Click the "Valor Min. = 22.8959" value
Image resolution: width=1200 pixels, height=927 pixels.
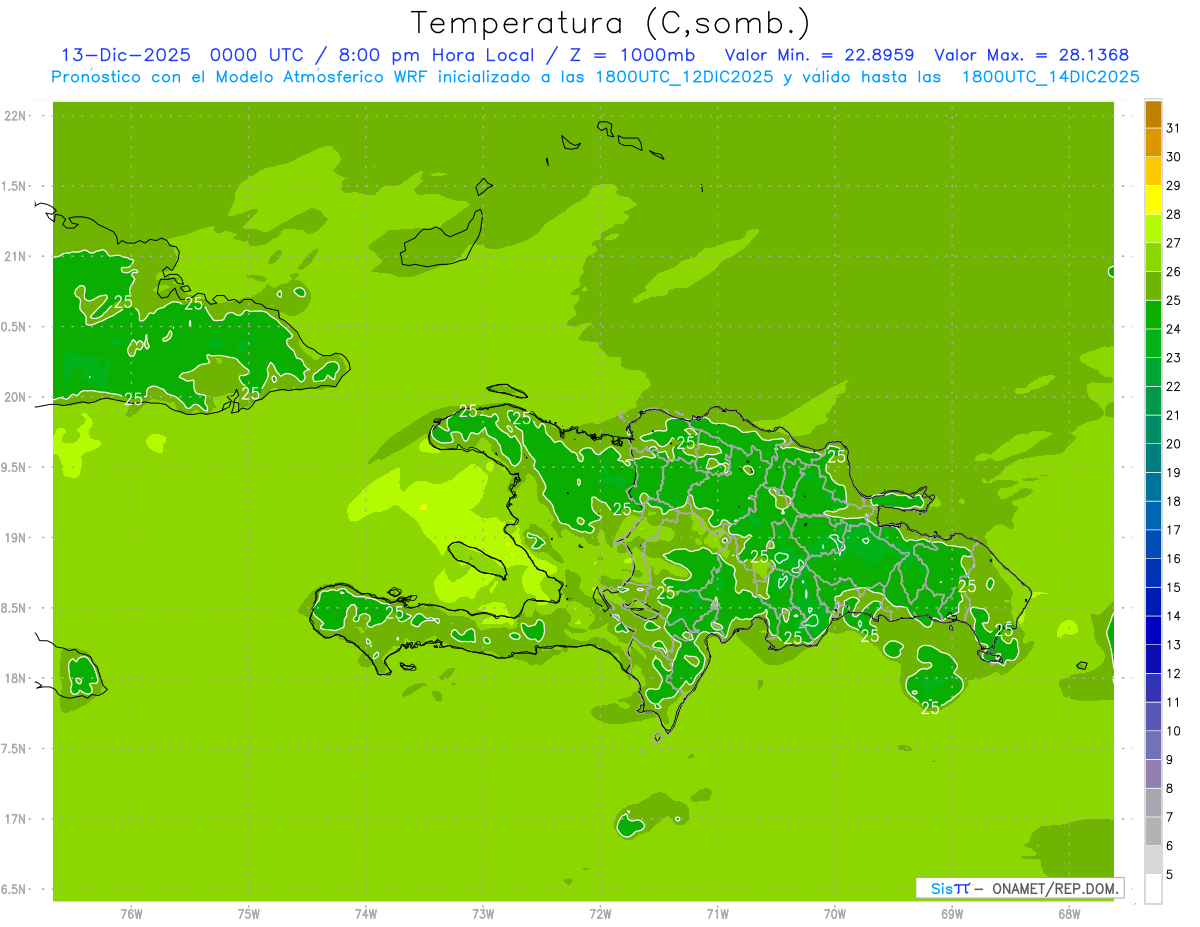coord(820,55)
